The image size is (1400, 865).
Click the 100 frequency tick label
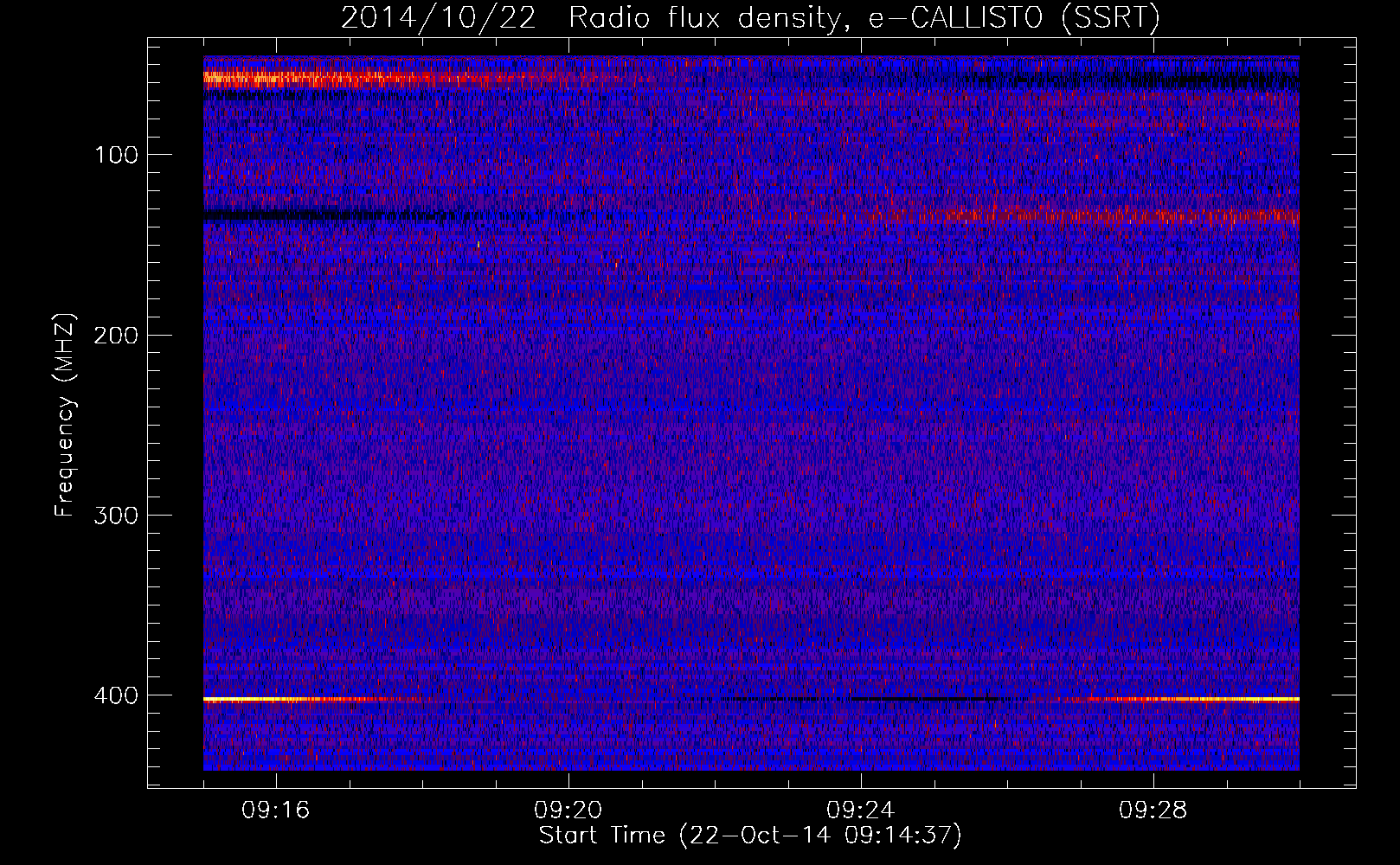click(117, 155)
